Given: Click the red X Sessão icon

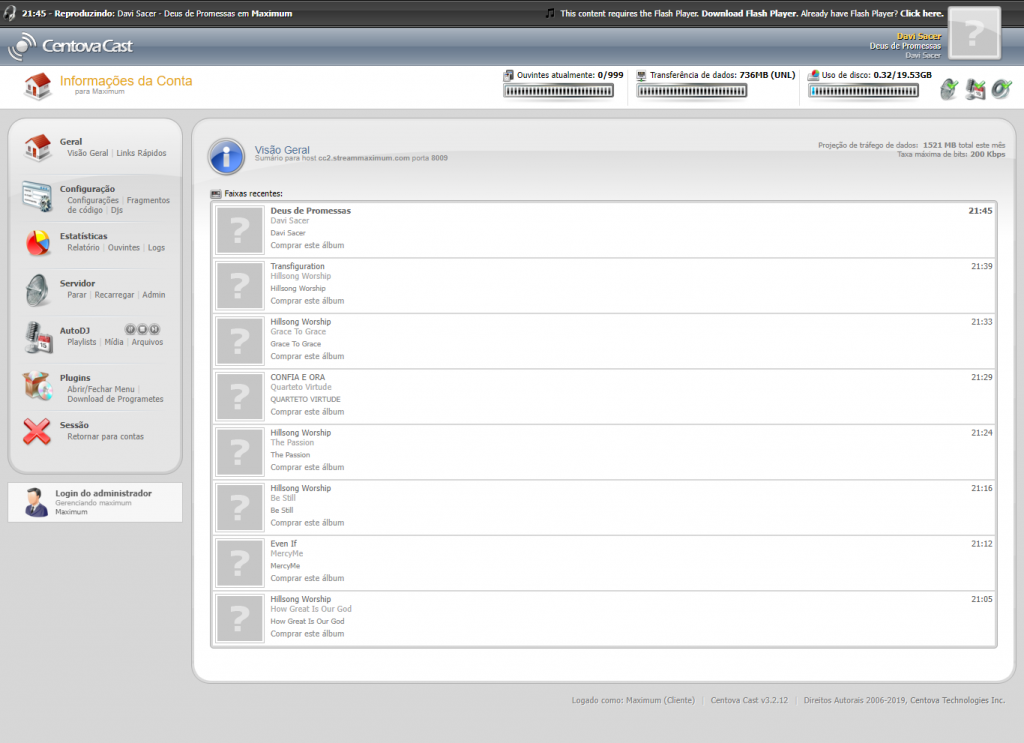Looking at the screenshot, I should [37, 432].
